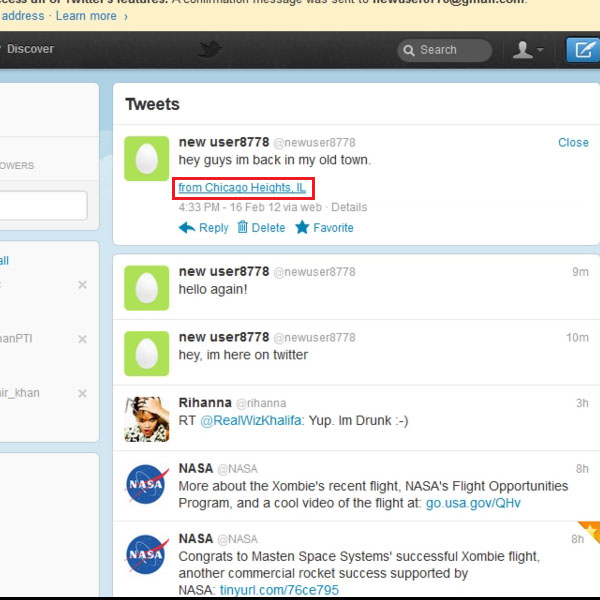Open NASA name on Xombie's recent flight tweet
The height and width of the screenshot is (600, 600).
point(196,468)
